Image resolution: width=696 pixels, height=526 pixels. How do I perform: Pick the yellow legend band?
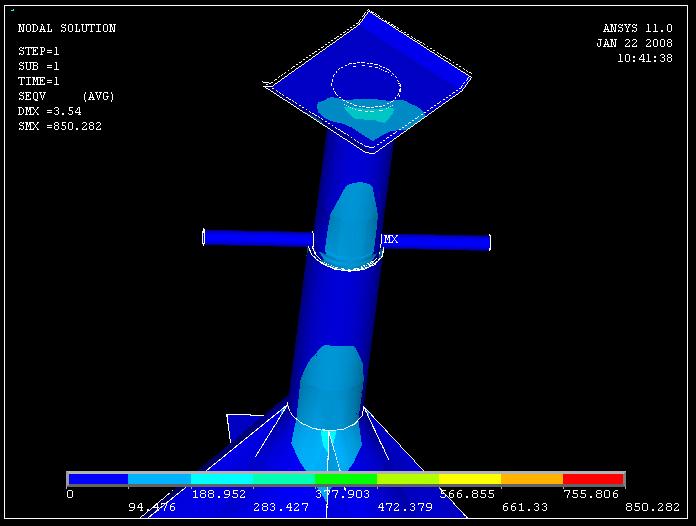[x=470, y=479]
